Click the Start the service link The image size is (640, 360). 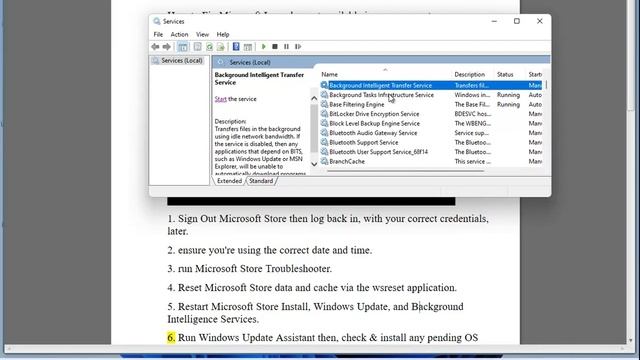click(220, 99)
